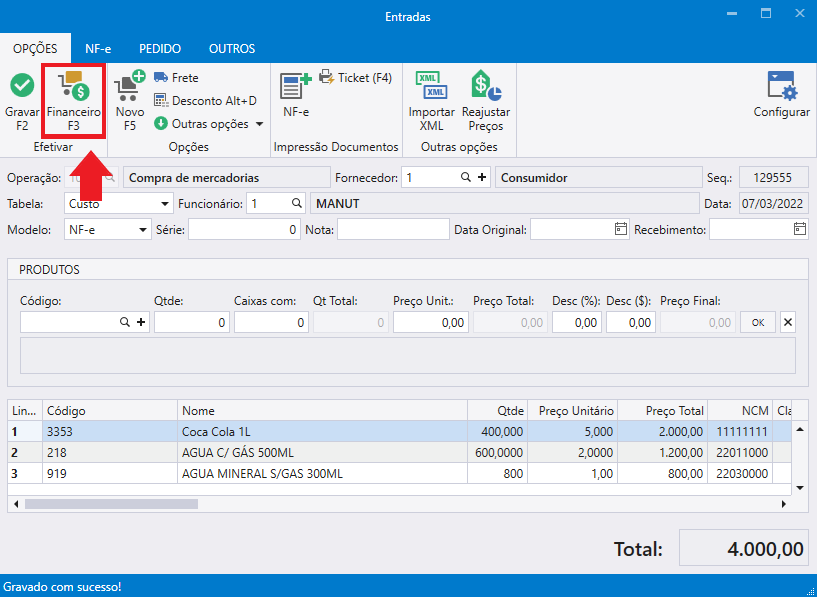
Task: Switch to the OUTROS tab
Action: click(232, 48)
